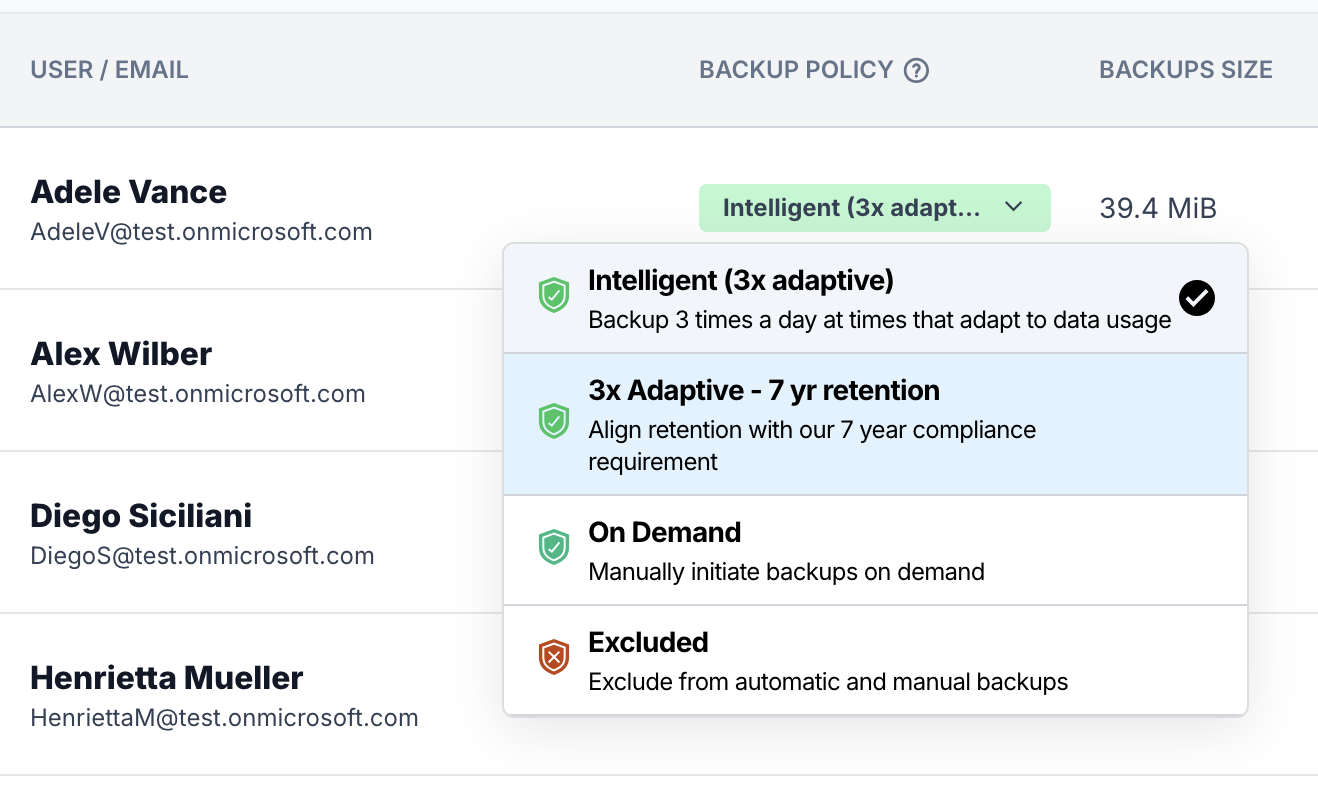This screenshot has height=786, width=1318.
Task: Choose the Intelligent (3x adaptive) policy option
Action: tap(875, 298)
